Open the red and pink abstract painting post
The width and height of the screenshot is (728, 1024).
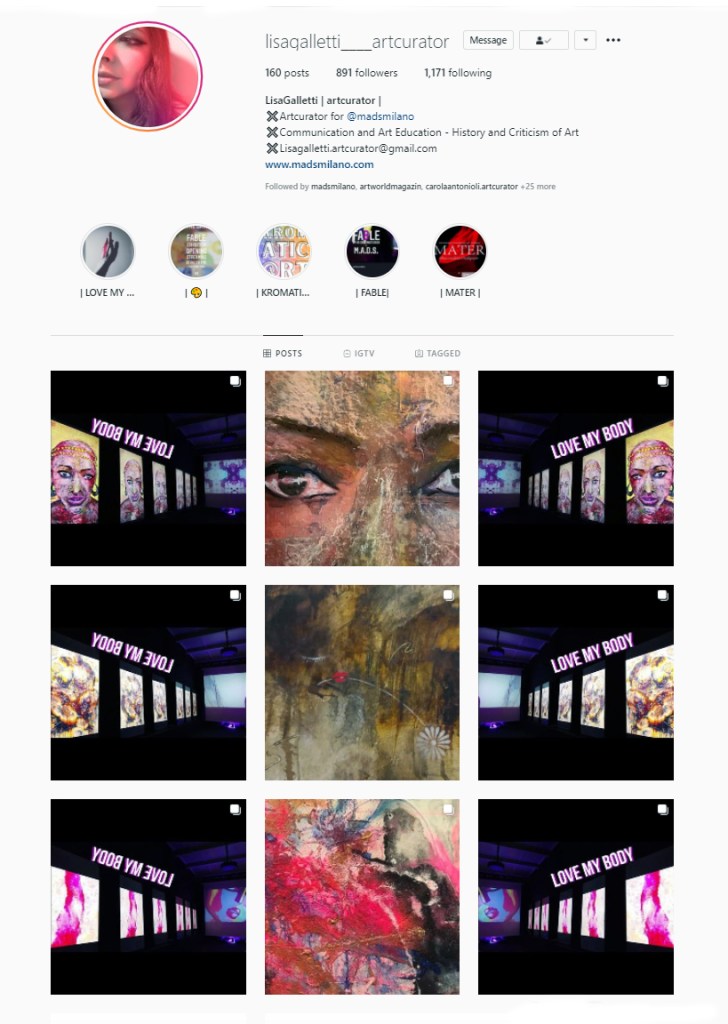362,897
